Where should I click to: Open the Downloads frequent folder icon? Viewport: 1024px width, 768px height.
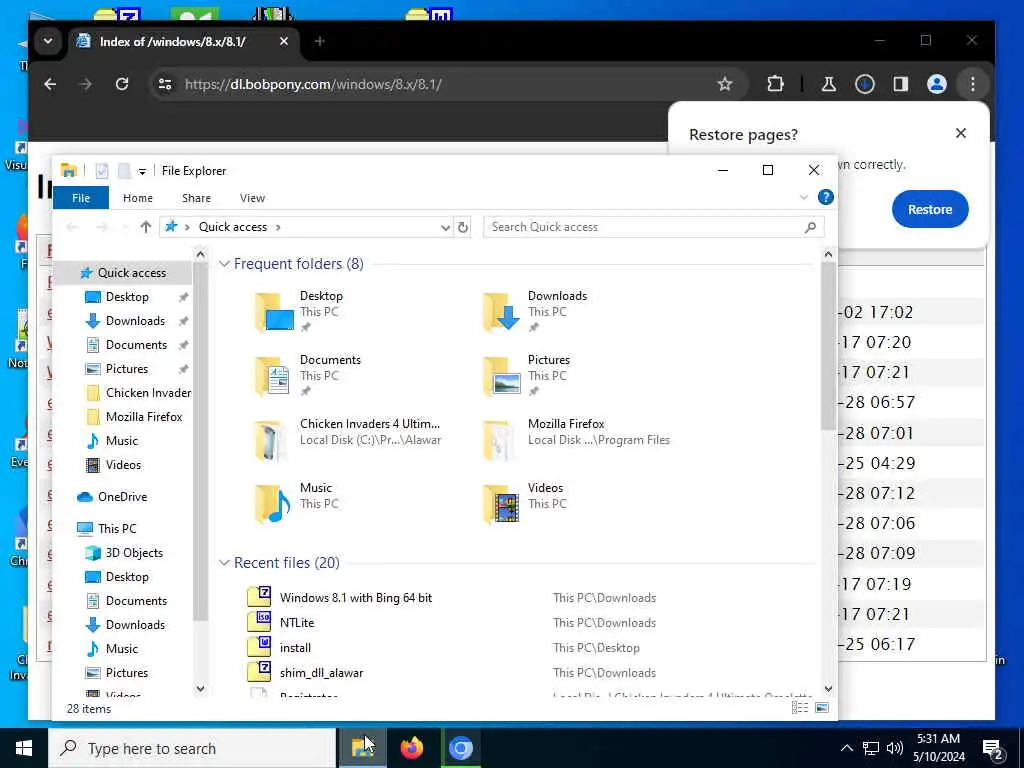point(502,312)
